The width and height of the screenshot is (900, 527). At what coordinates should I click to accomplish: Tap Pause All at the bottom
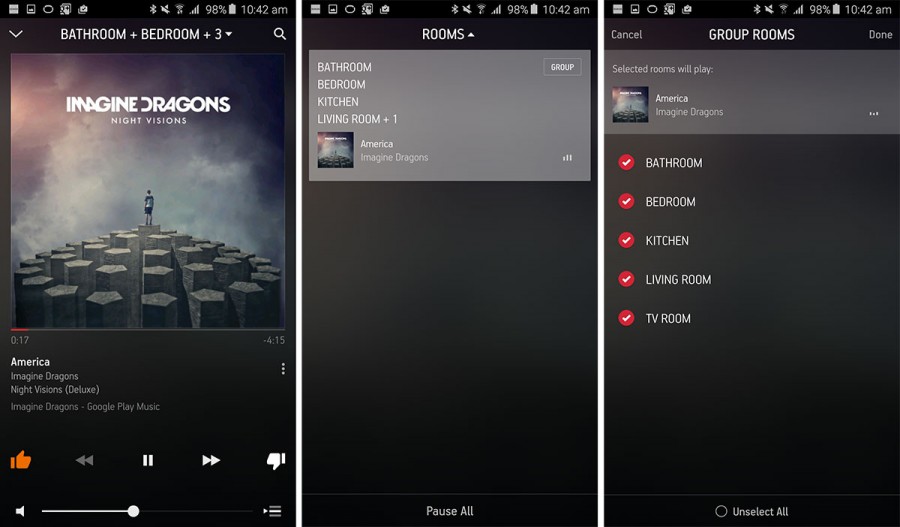(x=449, y=511)
